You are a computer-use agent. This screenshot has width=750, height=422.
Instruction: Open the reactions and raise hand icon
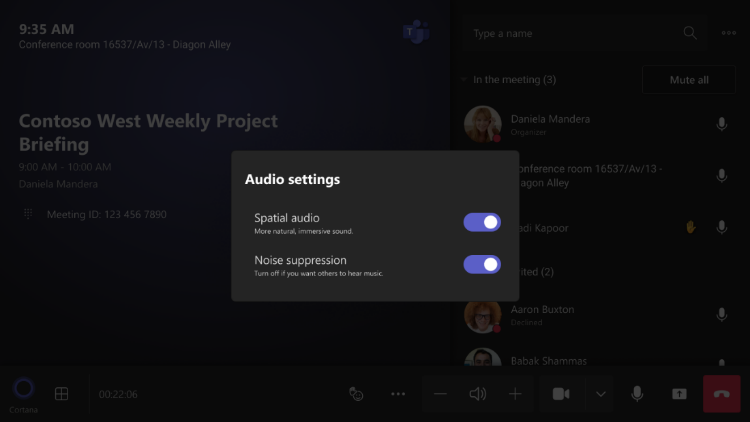pos(356,394)
